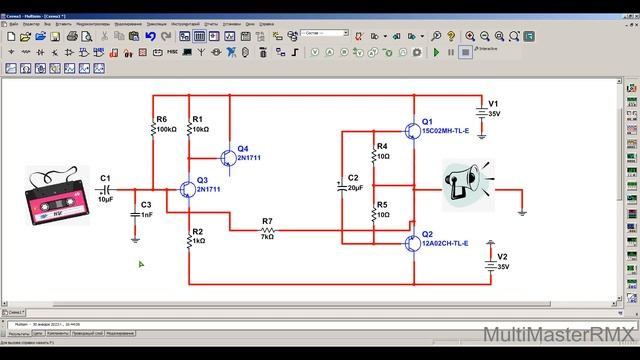The height and width of the screenshot is (360, 640).
Task: Zoom in with red magnifier icon
Action: (x=470, y=36)
